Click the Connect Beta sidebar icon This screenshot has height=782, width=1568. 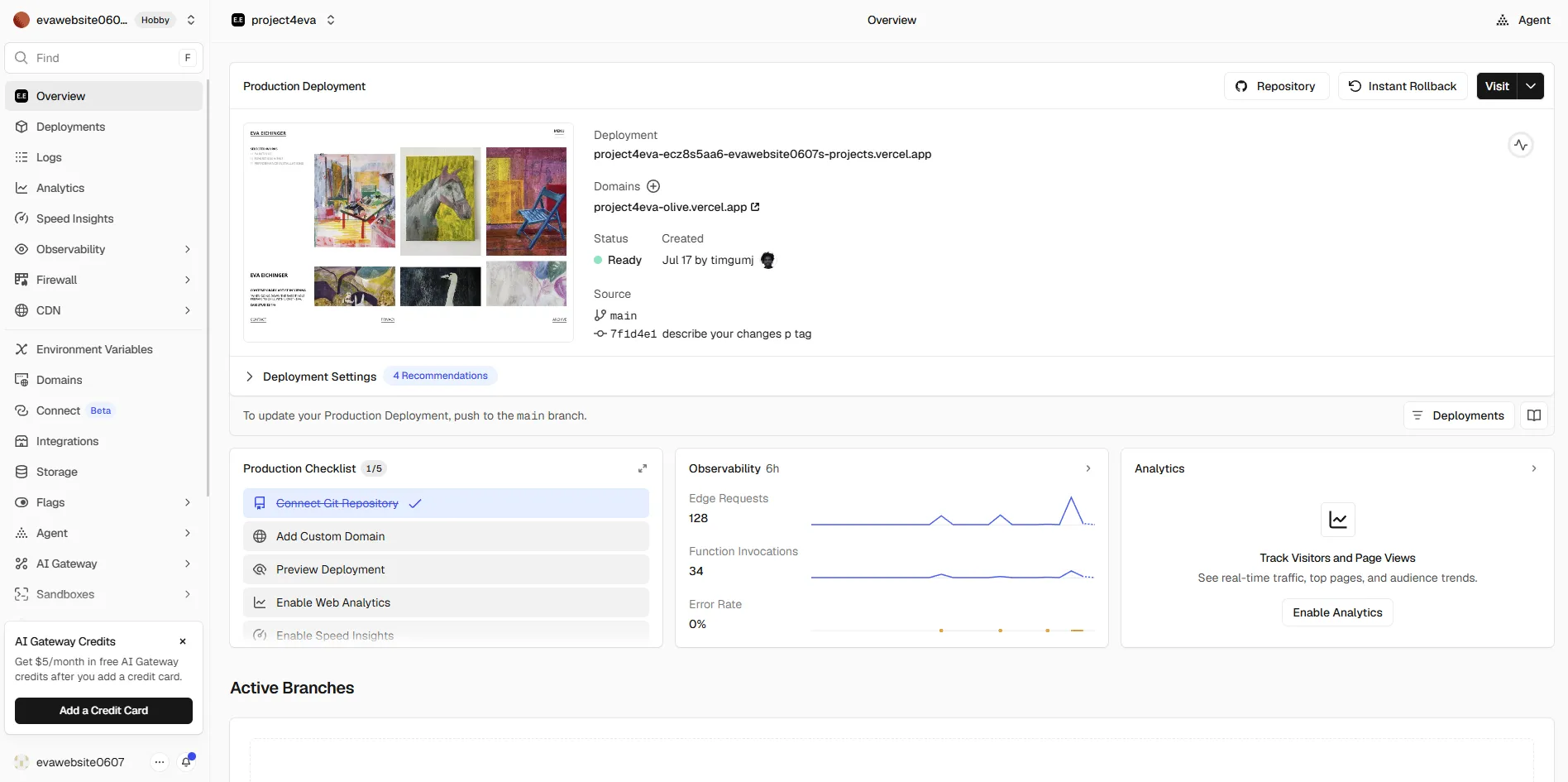pos(22,410)
